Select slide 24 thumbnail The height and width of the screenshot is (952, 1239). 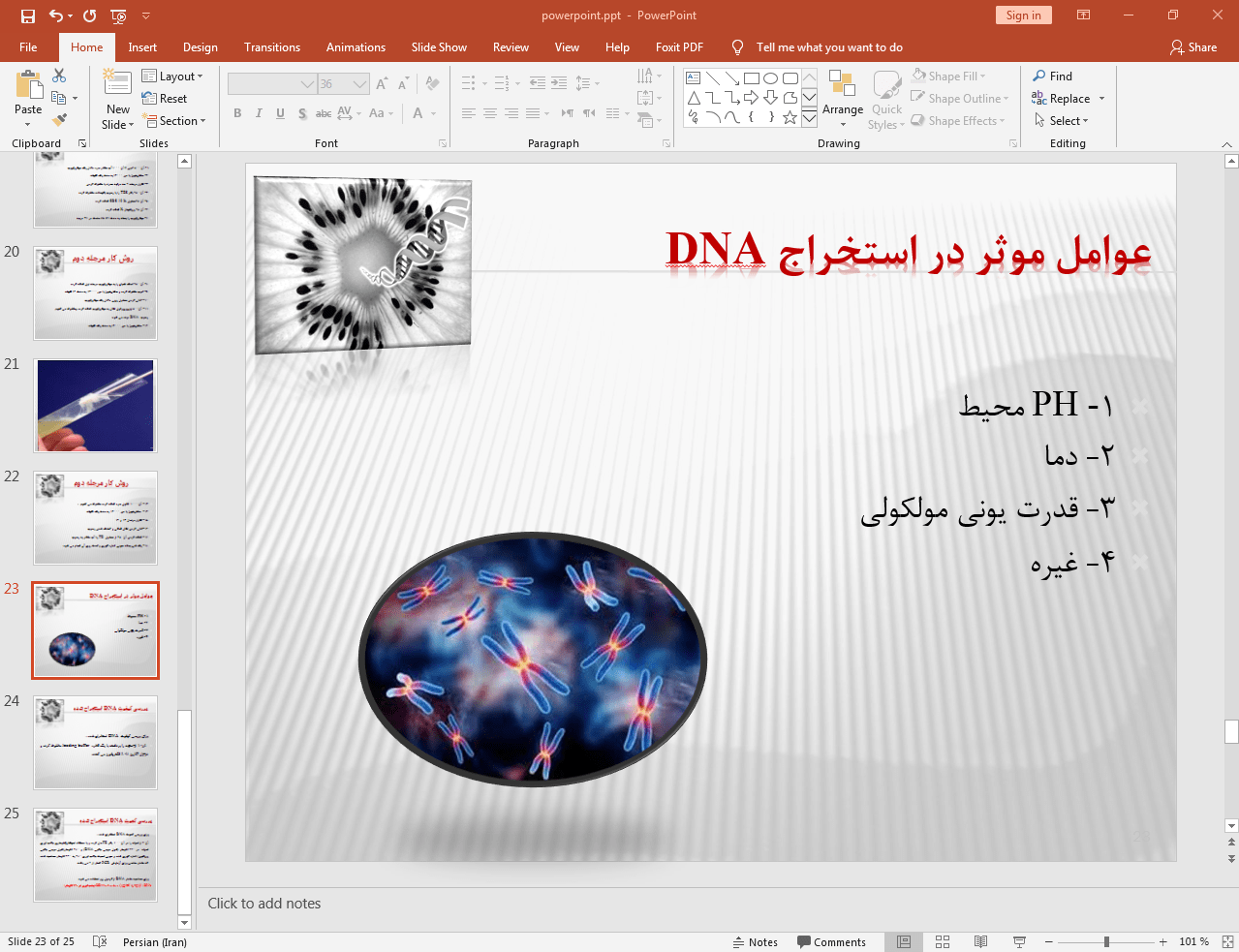[95, 743]
